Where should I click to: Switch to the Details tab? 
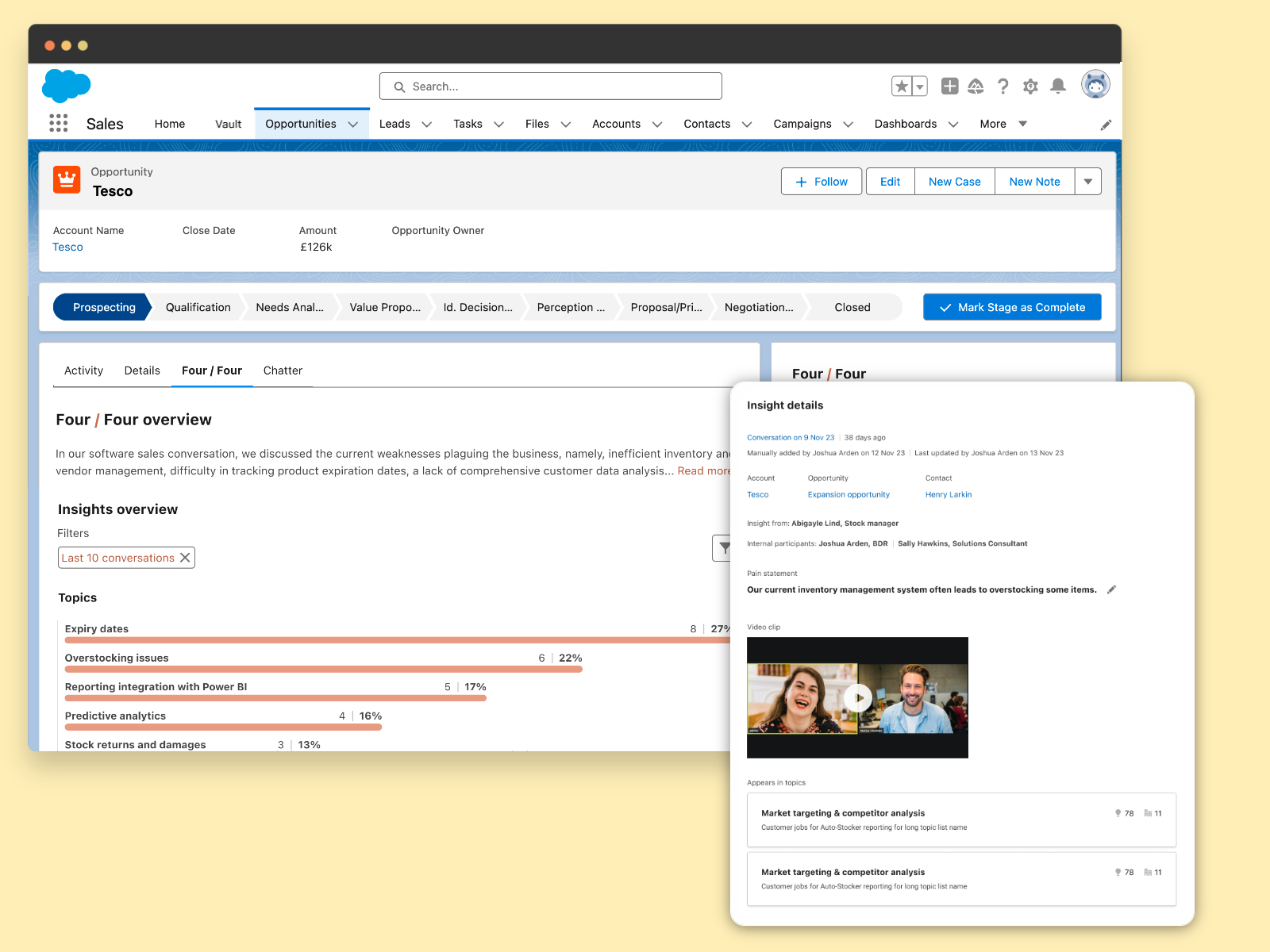pyautogui.click(x=142, y=370)
